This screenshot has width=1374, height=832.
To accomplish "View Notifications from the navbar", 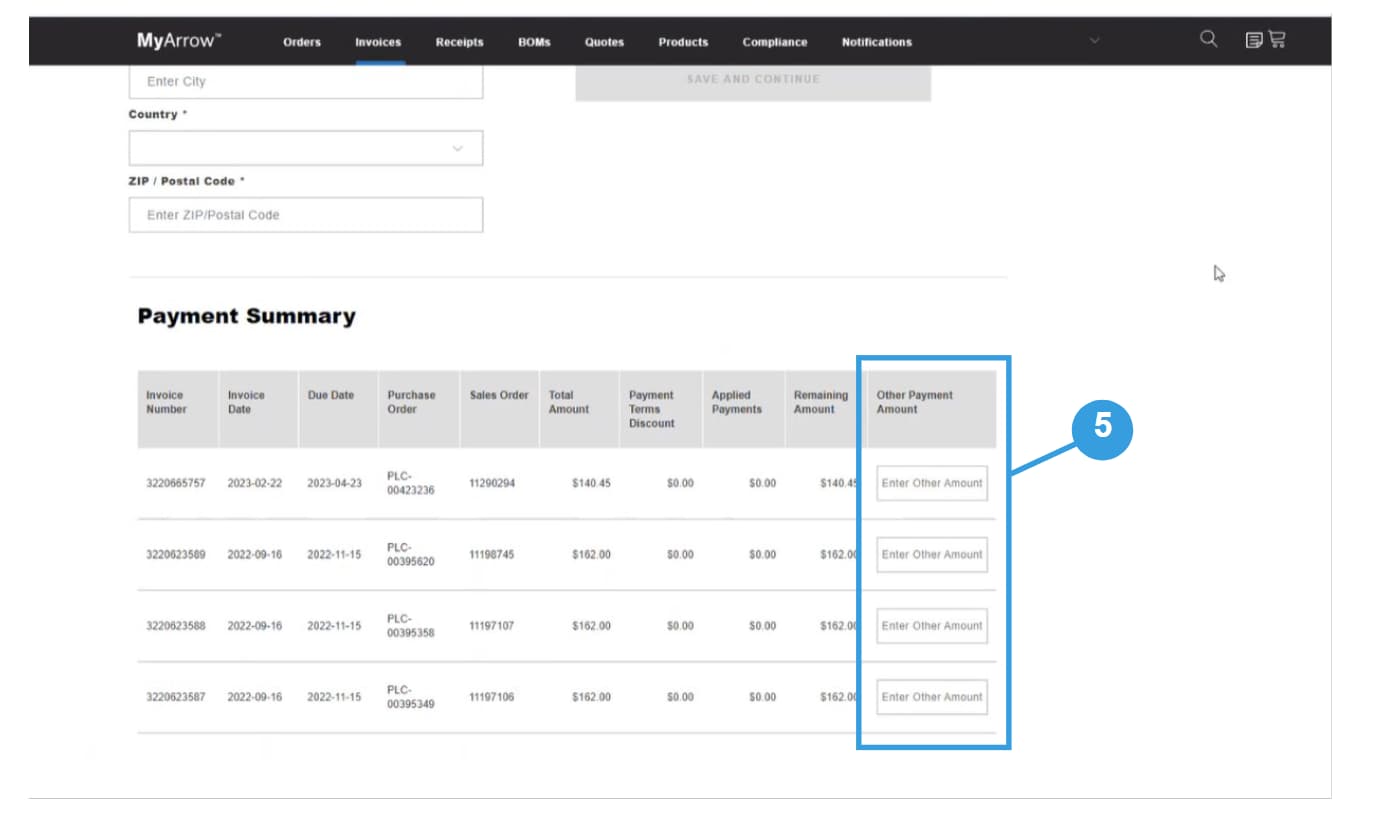I will click(x=877, y=42).
